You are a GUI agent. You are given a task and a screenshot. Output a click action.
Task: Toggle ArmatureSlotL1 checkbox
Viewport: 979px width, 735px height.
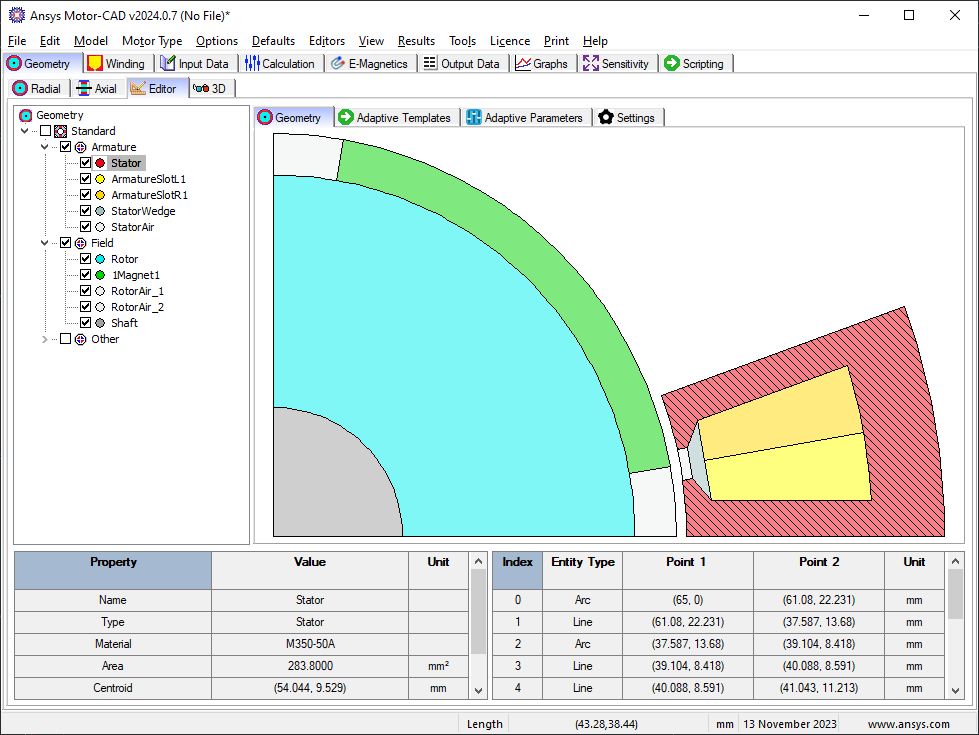pos(86,179)
